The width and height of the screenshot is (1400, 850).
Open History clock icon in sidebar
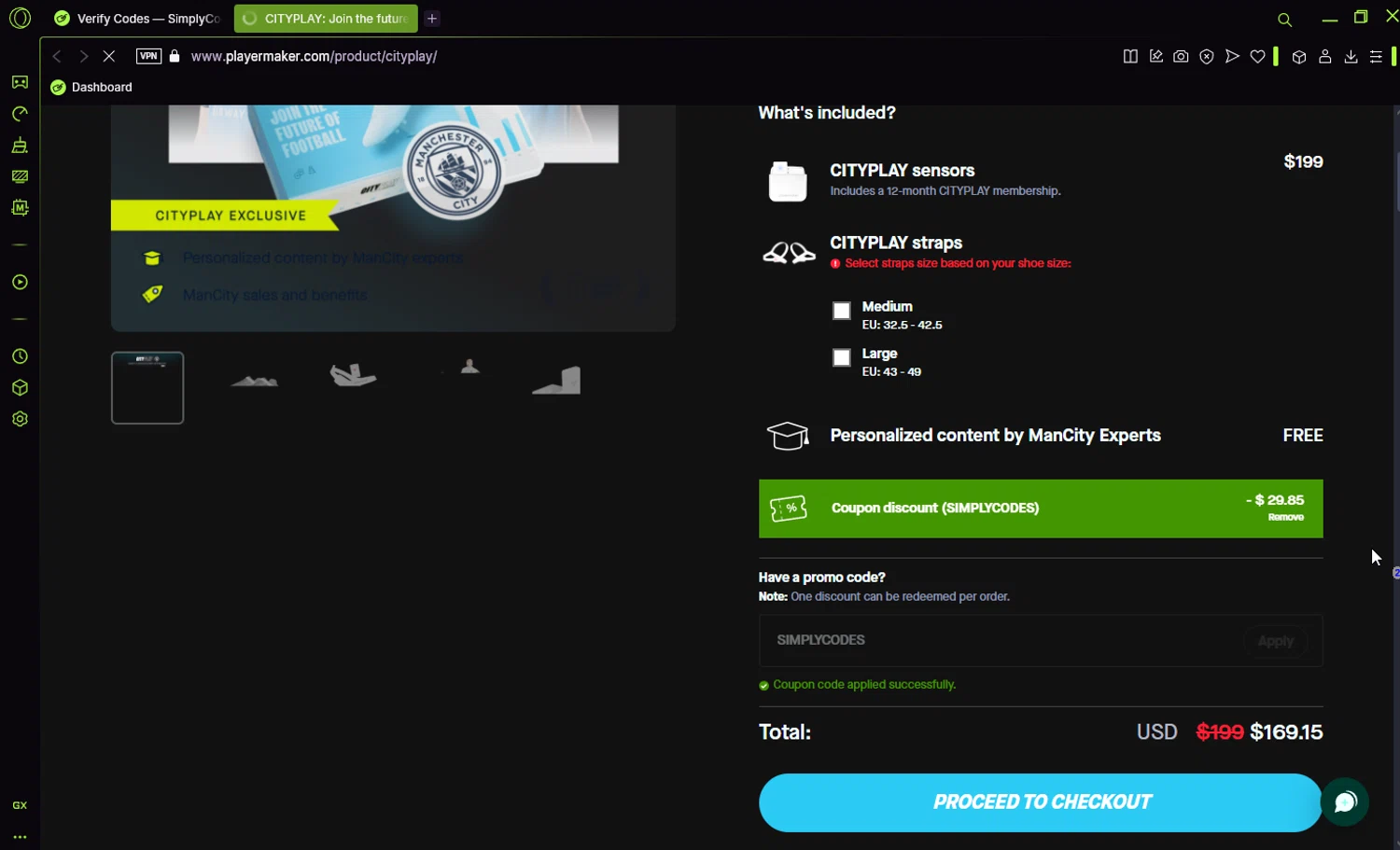(x=20, y=356)
